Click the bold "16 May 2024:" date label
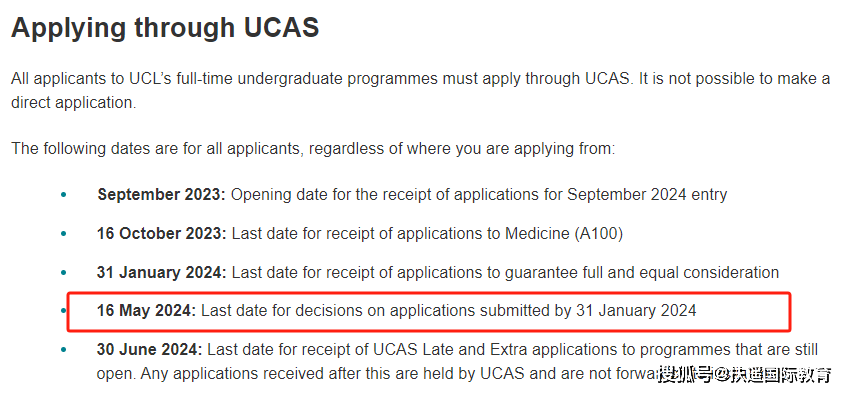 tap(146, 311)
